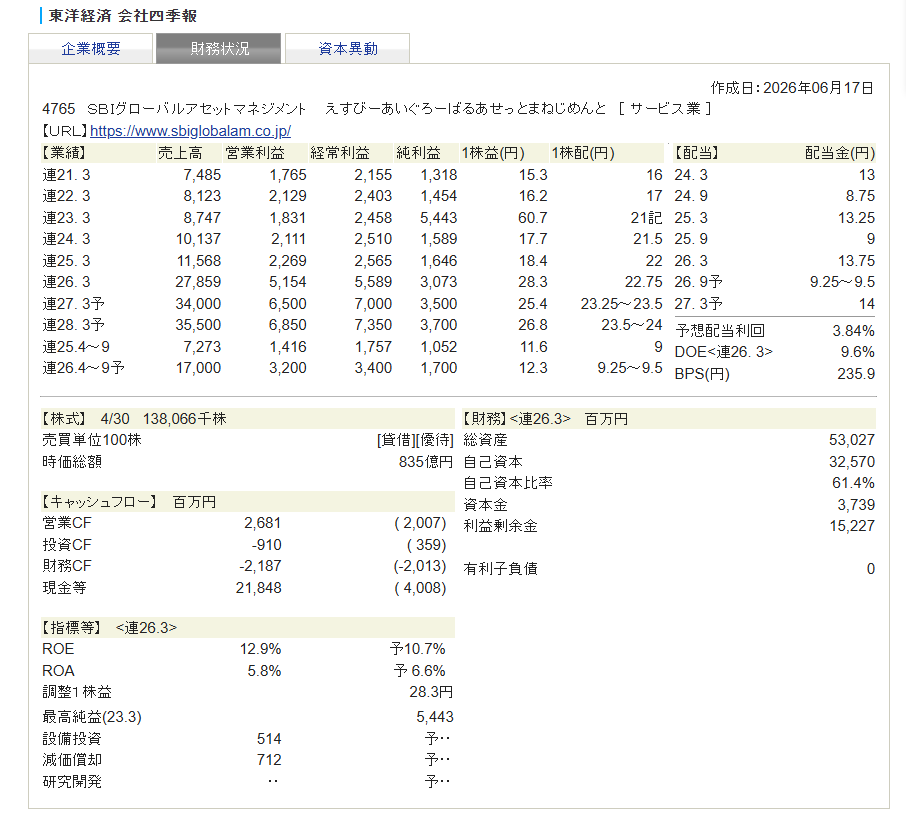Click the 最高純益(23.3) label
The image size is (906, 826).
pos(92,717)
